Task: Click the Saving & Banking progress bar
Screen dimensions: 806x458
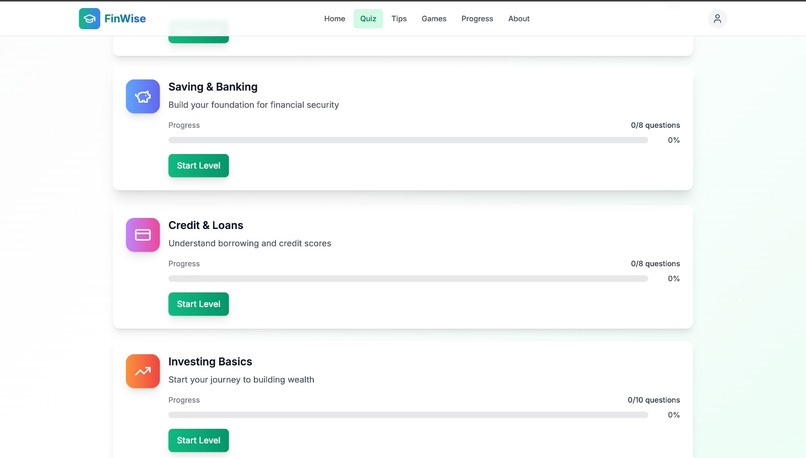Action: (x=408, y=140)
